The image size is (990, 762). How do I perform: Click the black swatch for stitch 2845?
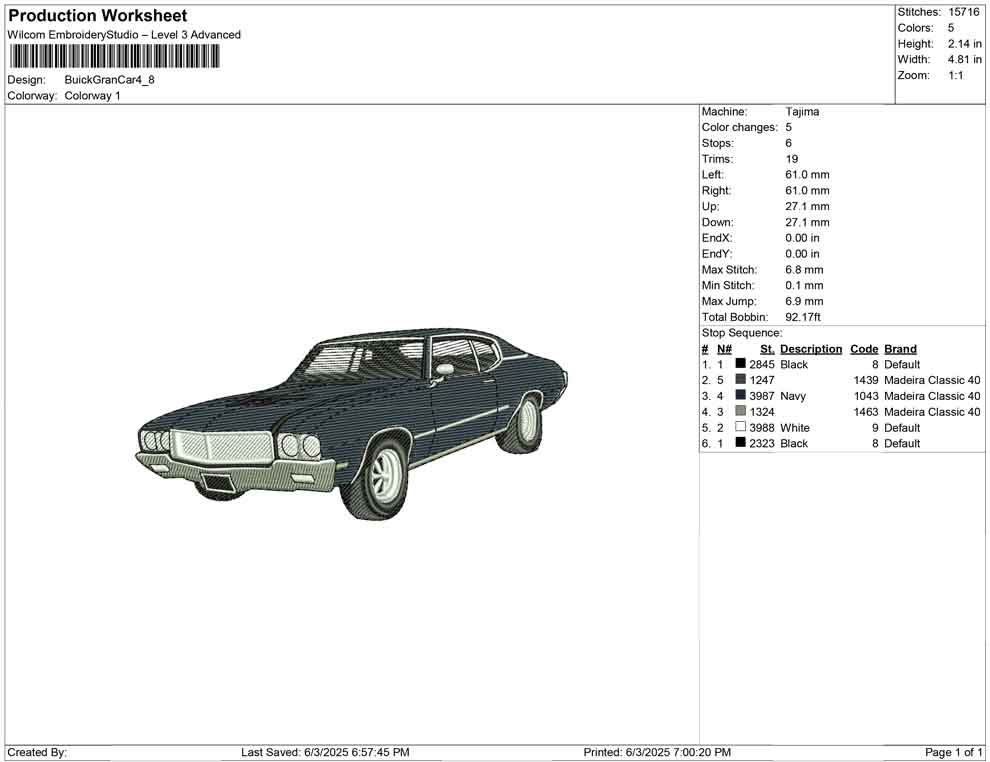click(741, 364)
